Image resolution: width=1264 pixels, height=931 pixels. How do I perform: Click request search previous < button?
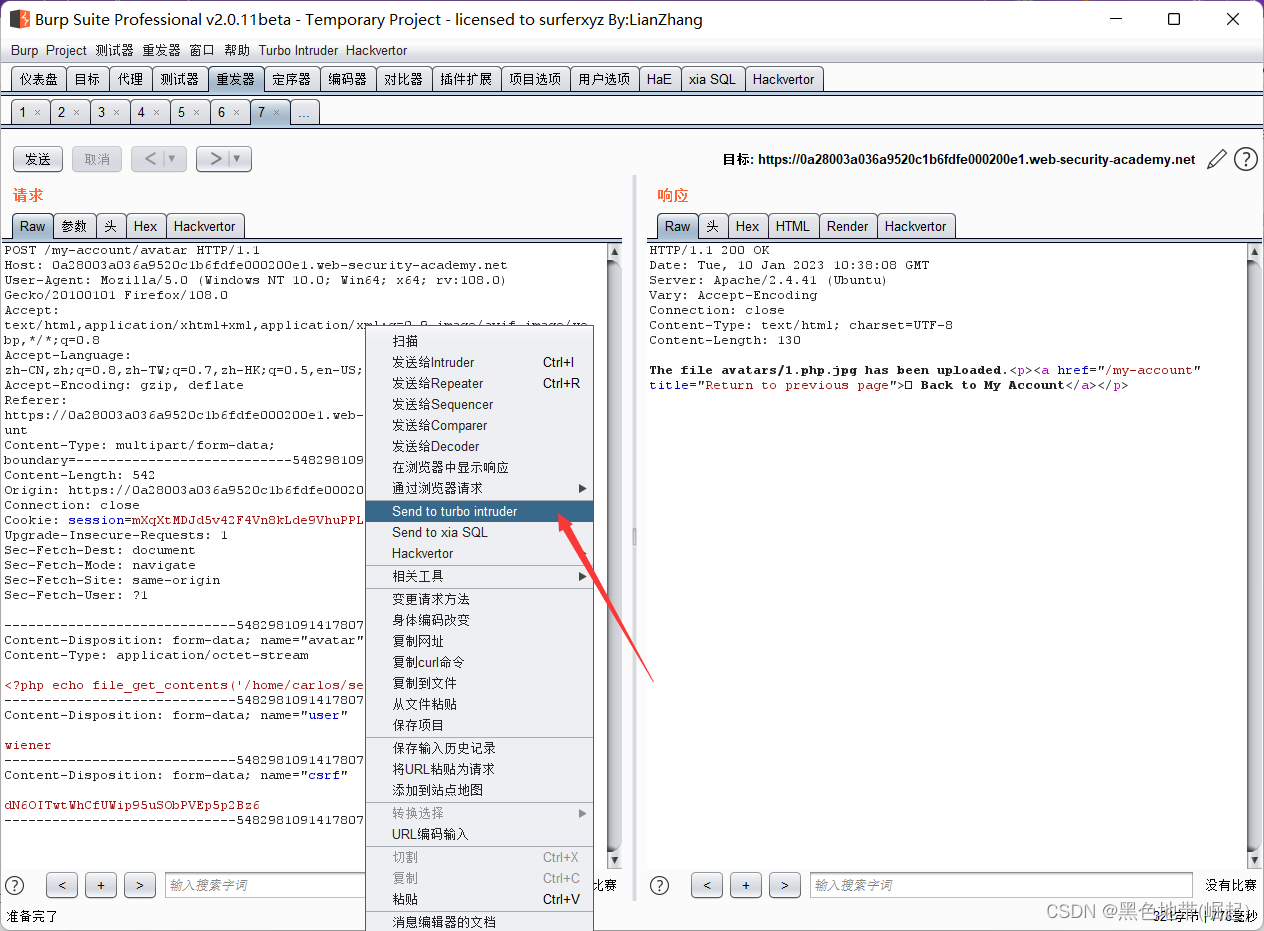tap(62, 885)
